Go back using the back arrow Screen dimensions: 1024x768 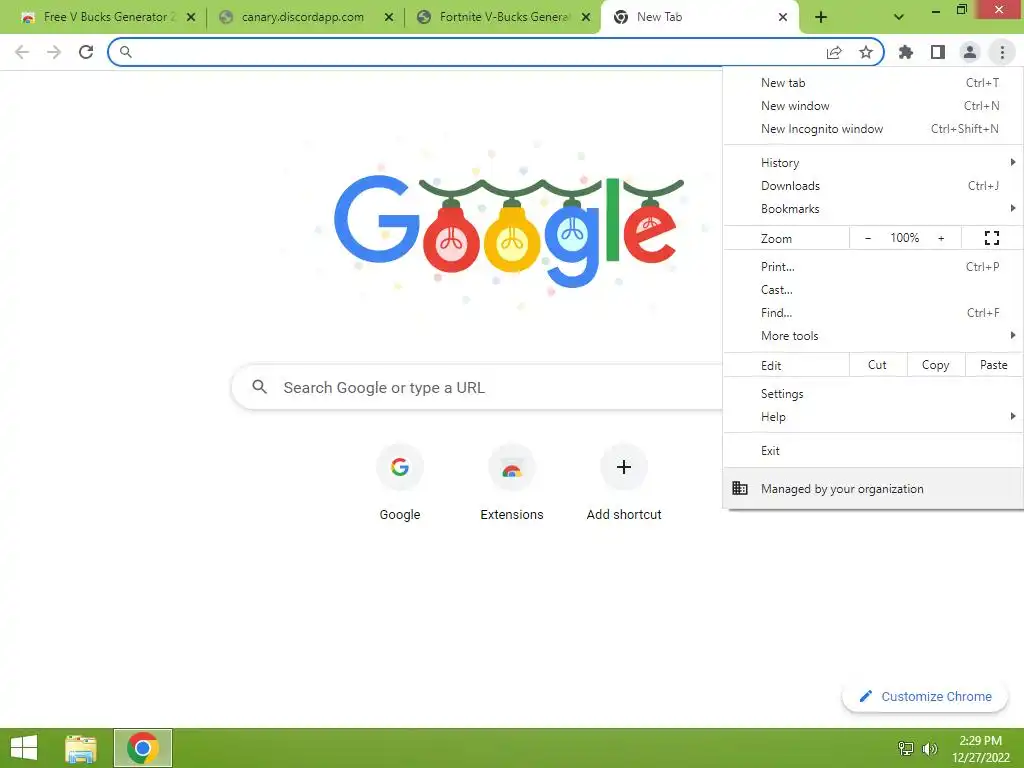click(x=22, y=52)
